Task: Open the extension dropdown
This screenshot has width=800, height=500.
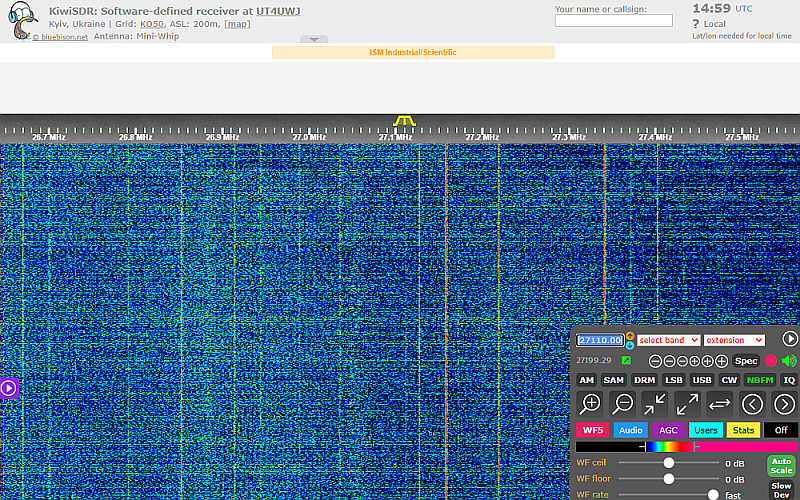Action: tap(734, 340)
